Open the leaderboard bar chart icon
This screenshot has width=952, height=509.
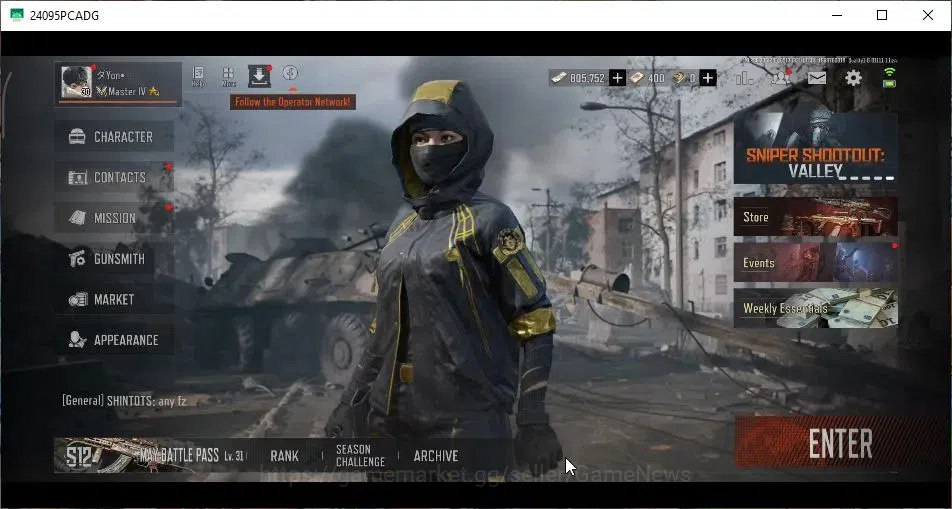click(x=744, y=78)
